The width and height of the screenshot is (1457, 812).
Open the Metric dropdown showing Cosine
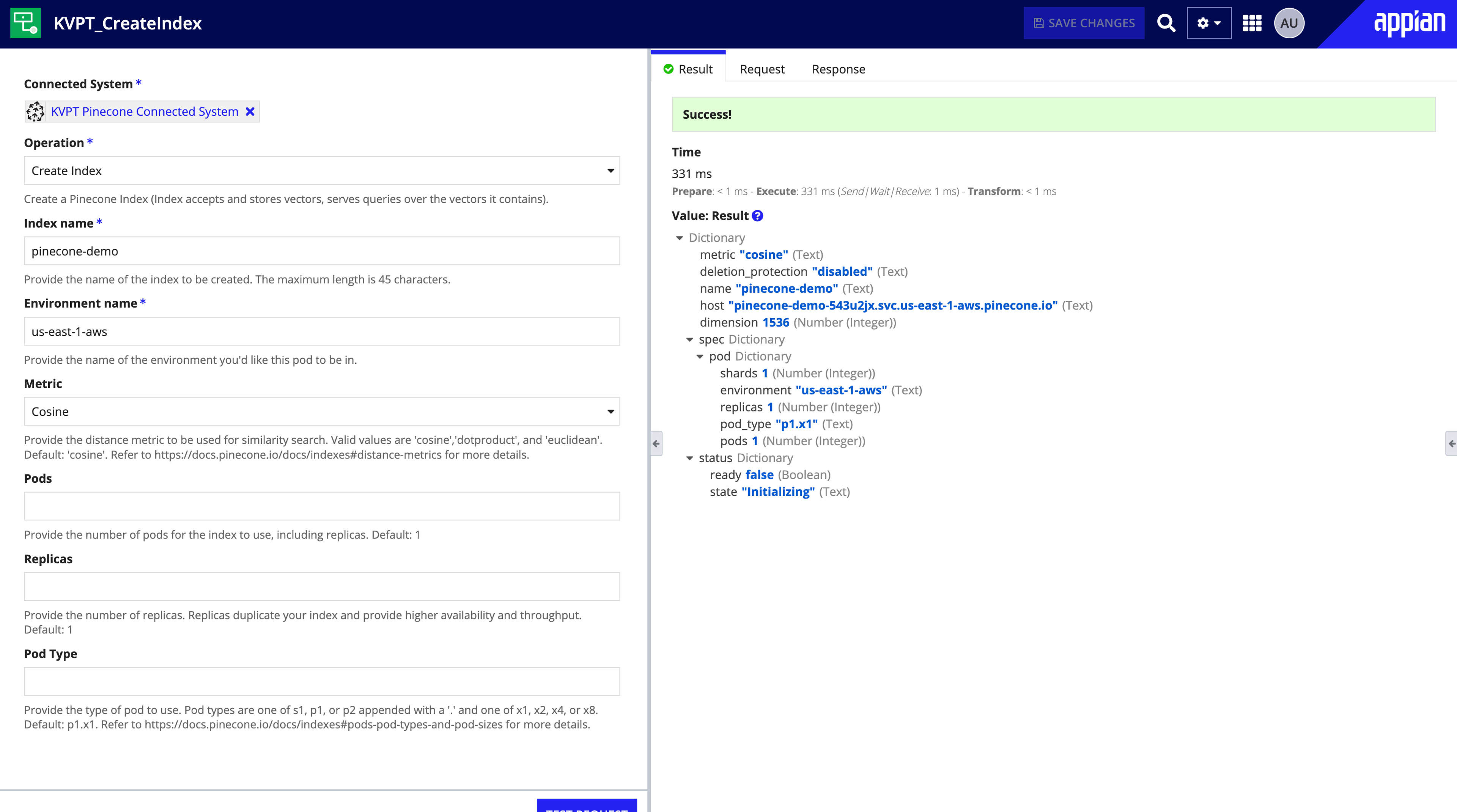click(322, 411)
